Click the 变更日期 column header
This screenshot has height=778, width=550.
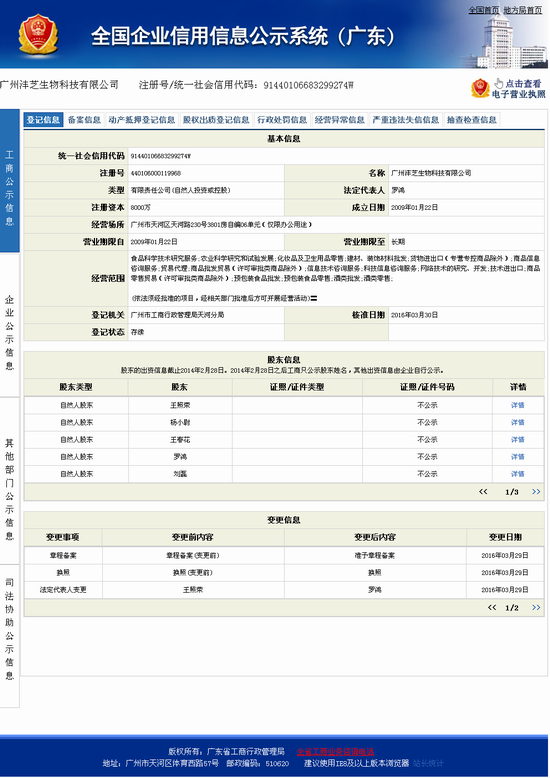(x=505, y=537)
